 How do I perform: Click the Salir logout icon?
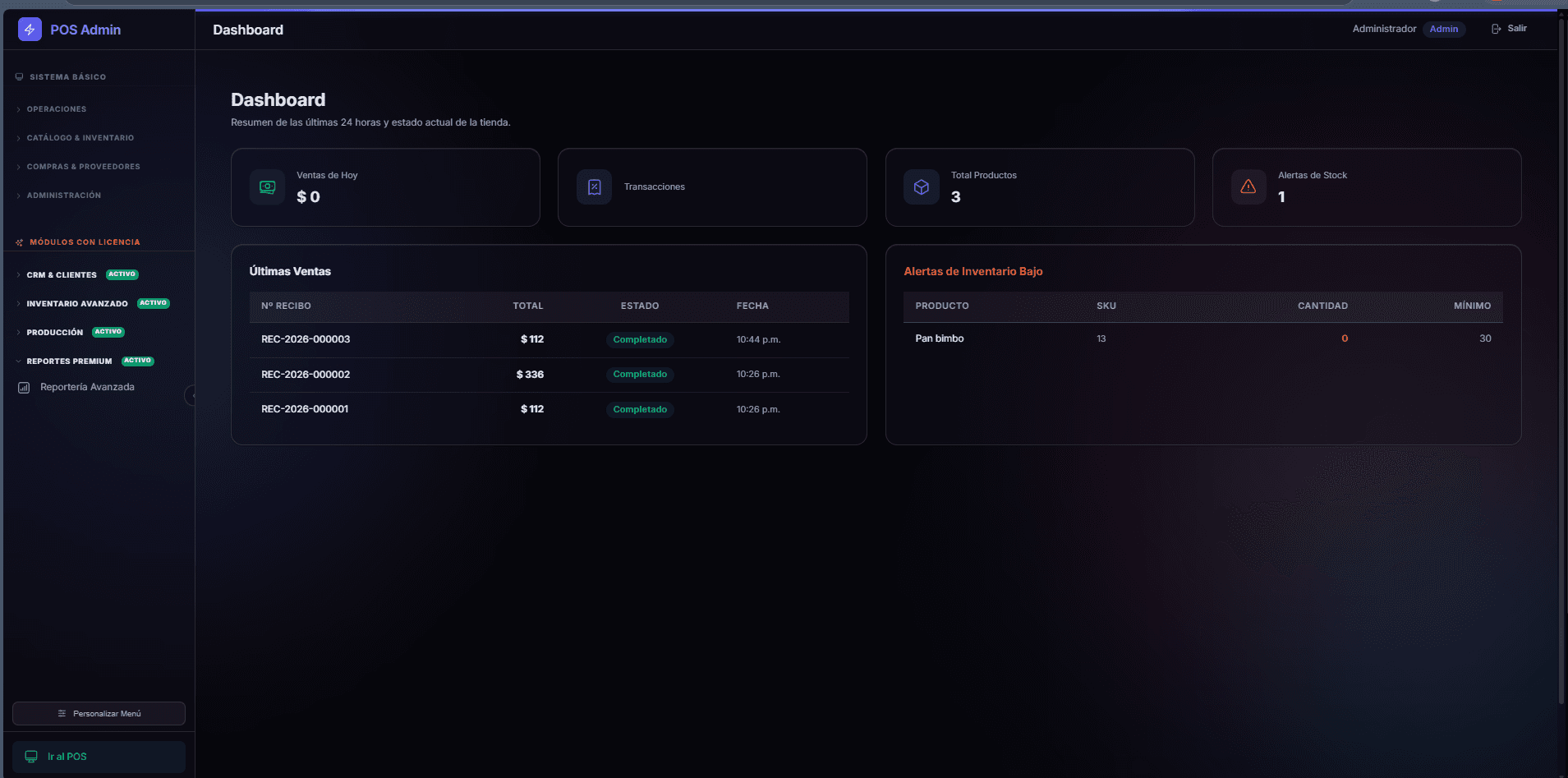click(x=1496, y=29)
